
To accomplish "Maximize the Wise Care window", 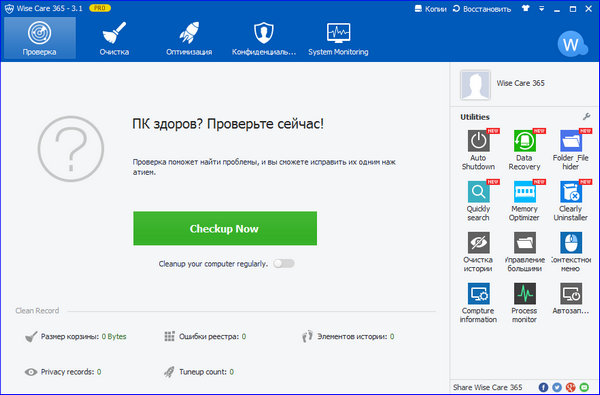I will (x=573, y=9).
